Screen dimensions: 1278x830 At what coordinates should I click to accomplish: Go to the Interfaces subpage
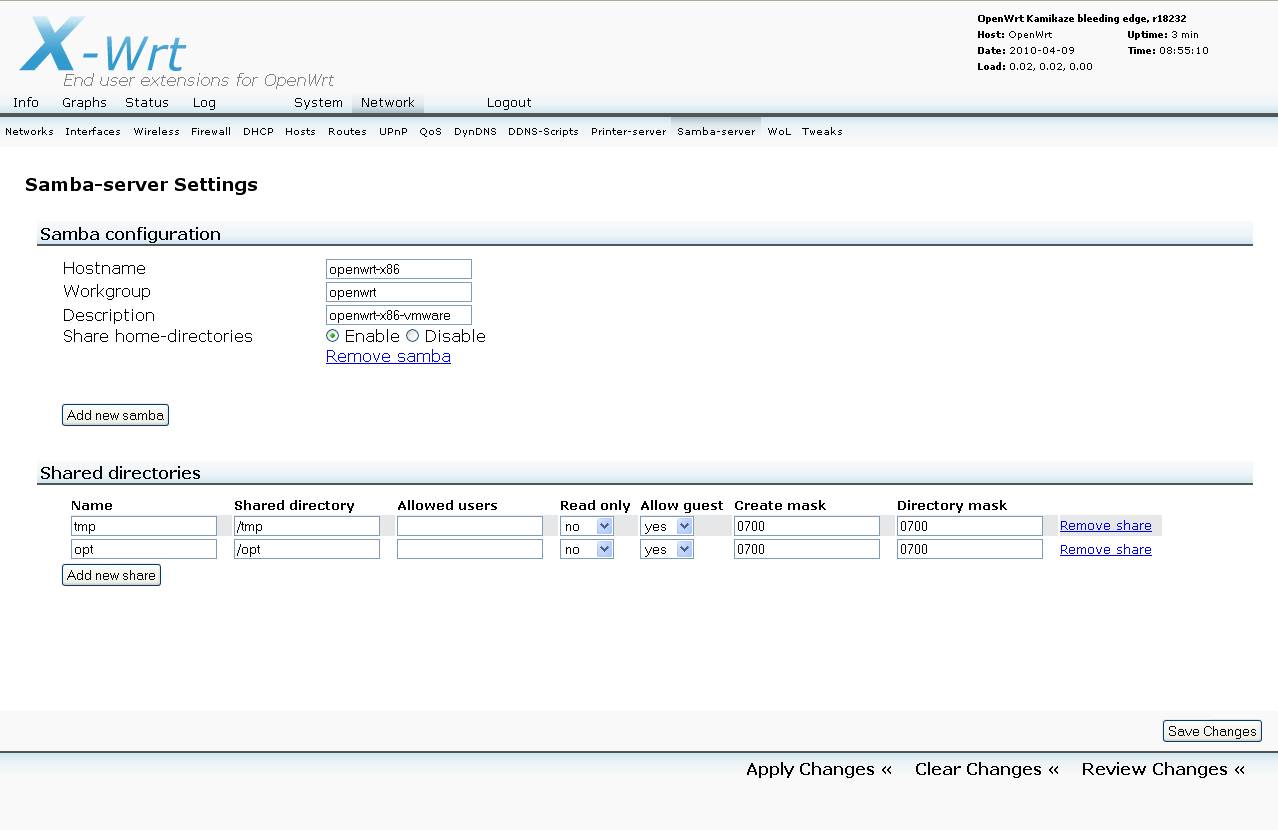click(93, 131)
